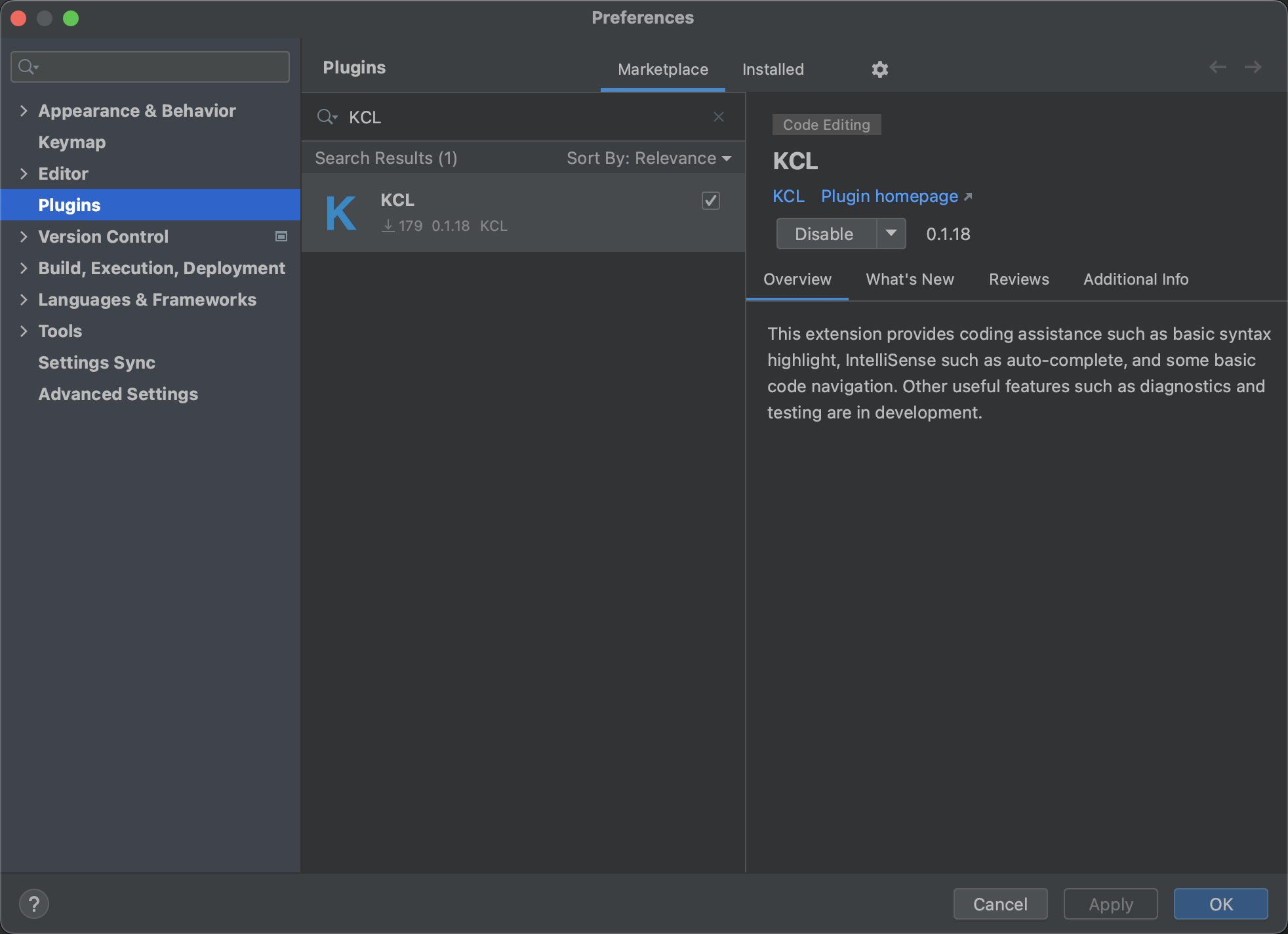Click the settings search magnifier icon
Image resolution: width=1288 pixels, height=934 pixels.
pos(28,66)
